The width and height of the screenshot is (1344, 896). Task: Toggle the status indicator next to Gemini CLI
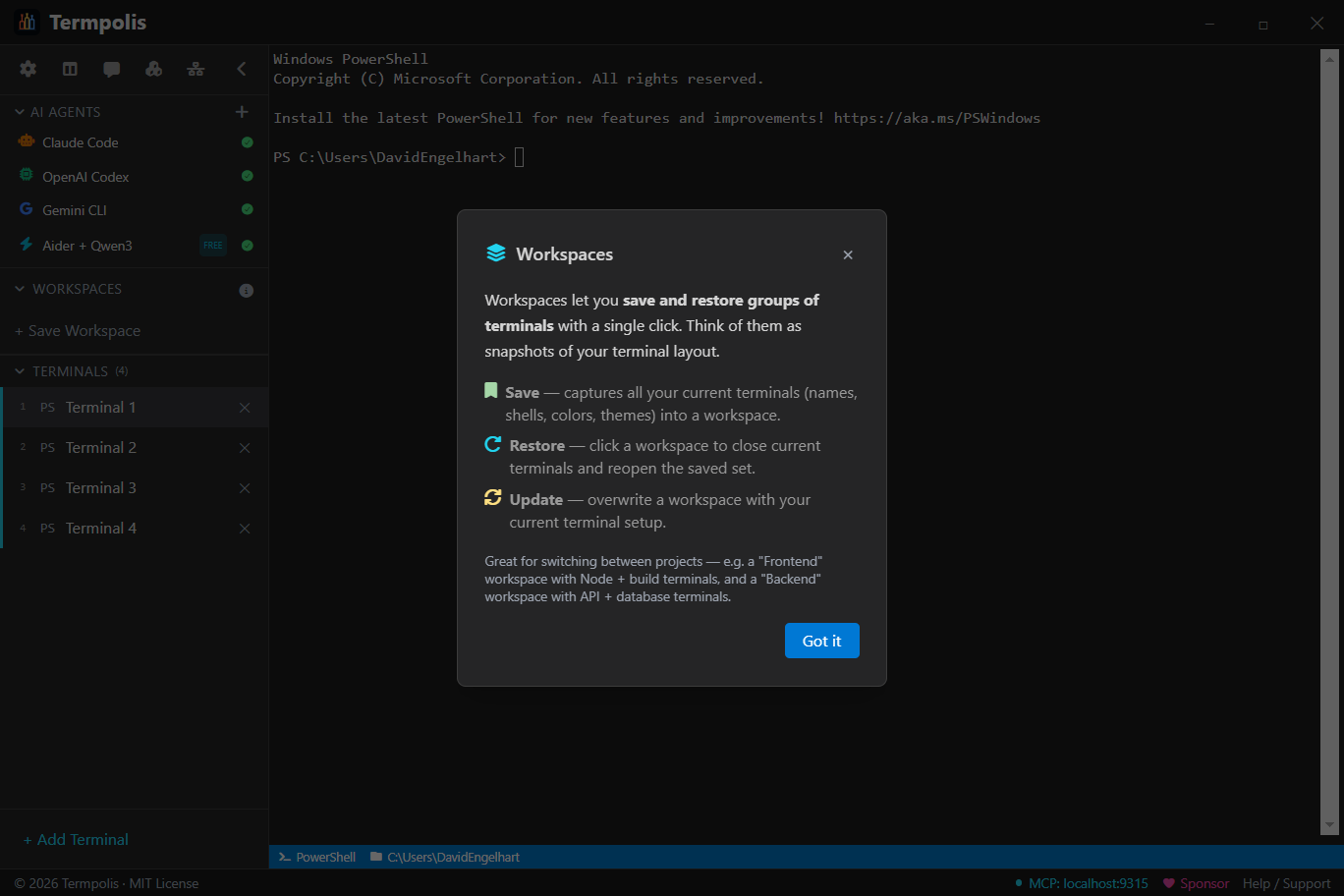pos(245,209)
